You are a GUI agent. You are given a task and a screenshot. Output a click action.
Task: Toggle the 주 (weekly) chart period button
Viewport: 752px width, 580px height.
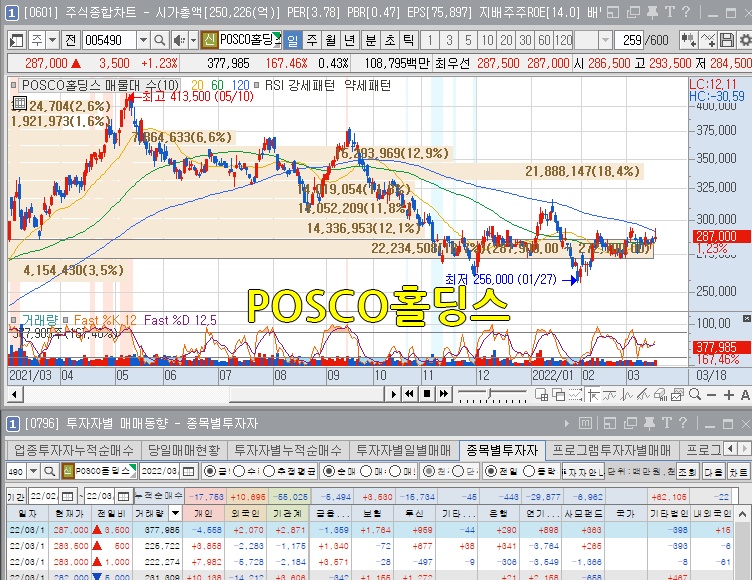click(312, 40)
